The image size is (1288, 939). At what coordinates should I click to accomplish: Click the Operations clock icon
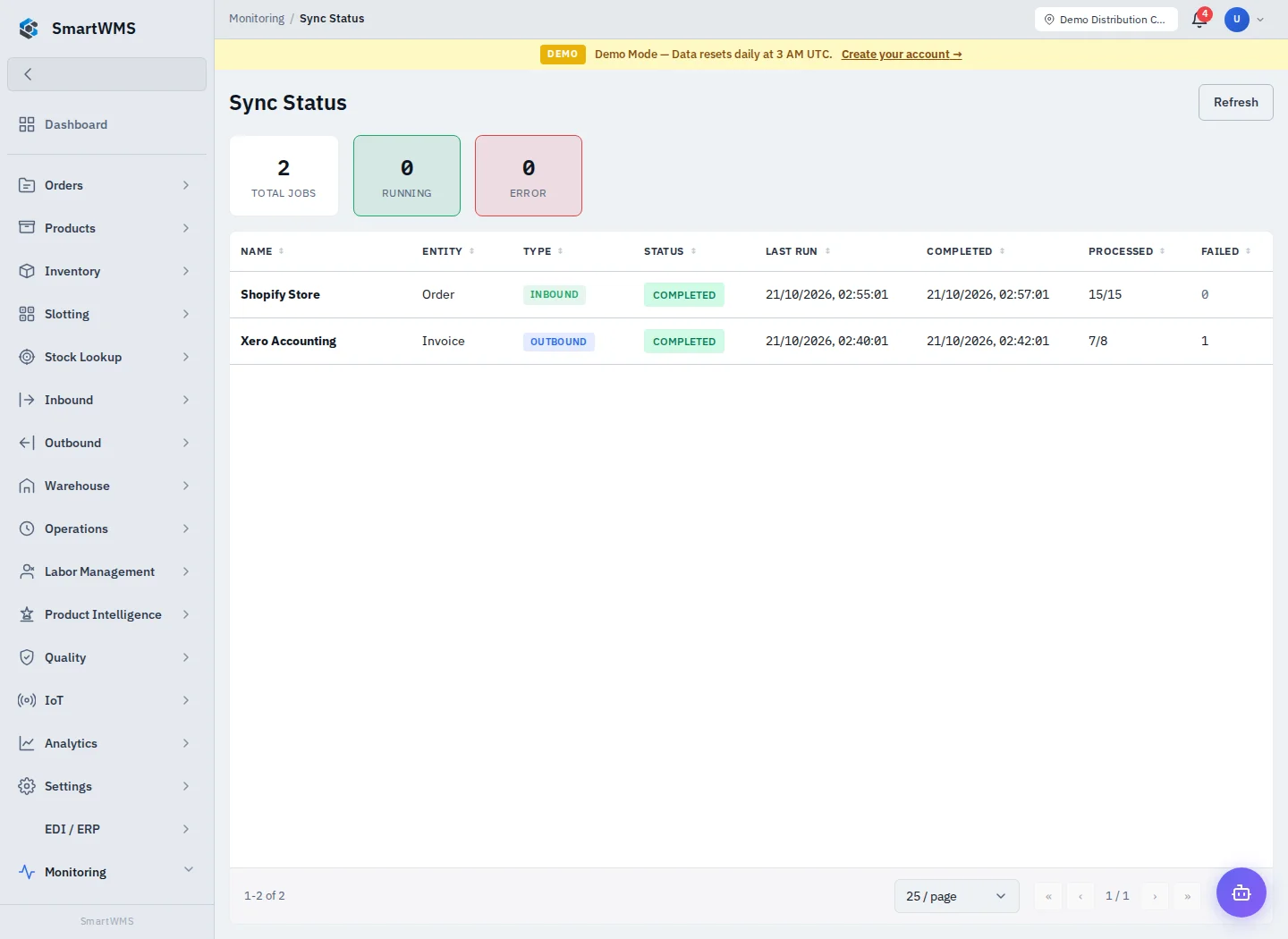(x=27, y=529)
